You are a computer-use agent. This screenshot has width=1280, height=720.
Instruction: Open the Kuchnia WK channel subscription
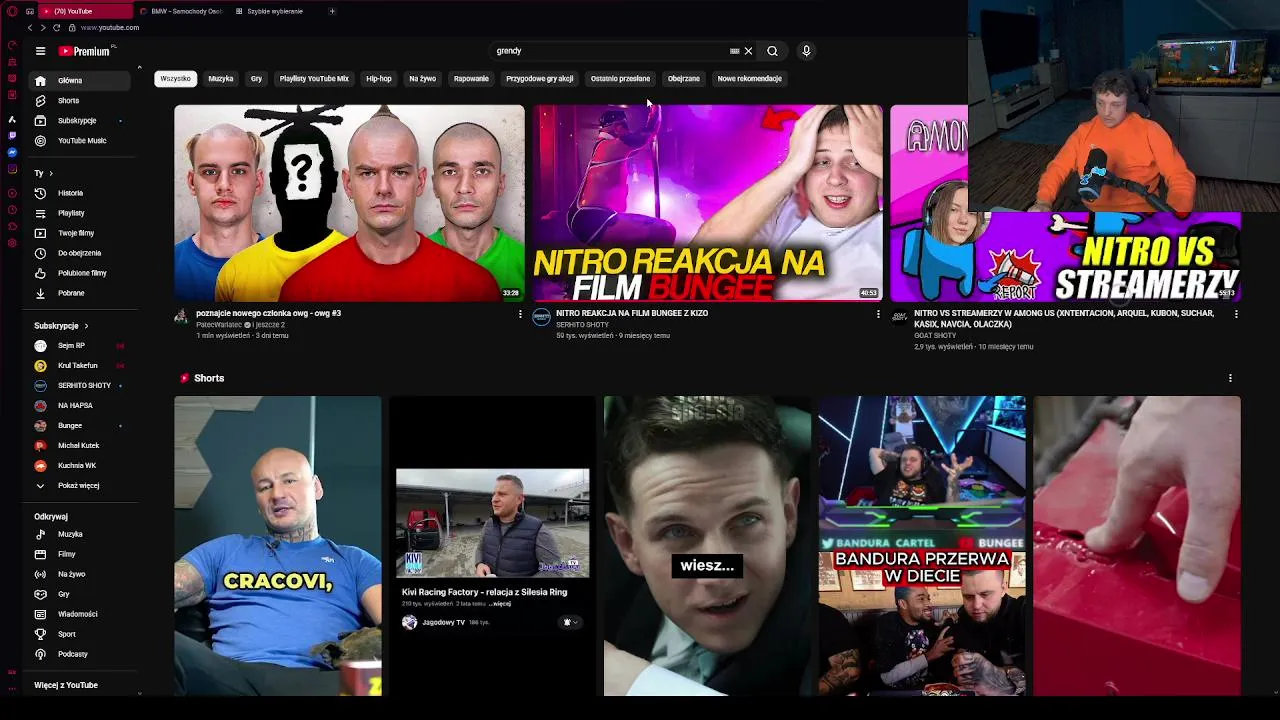click(80, 465)
